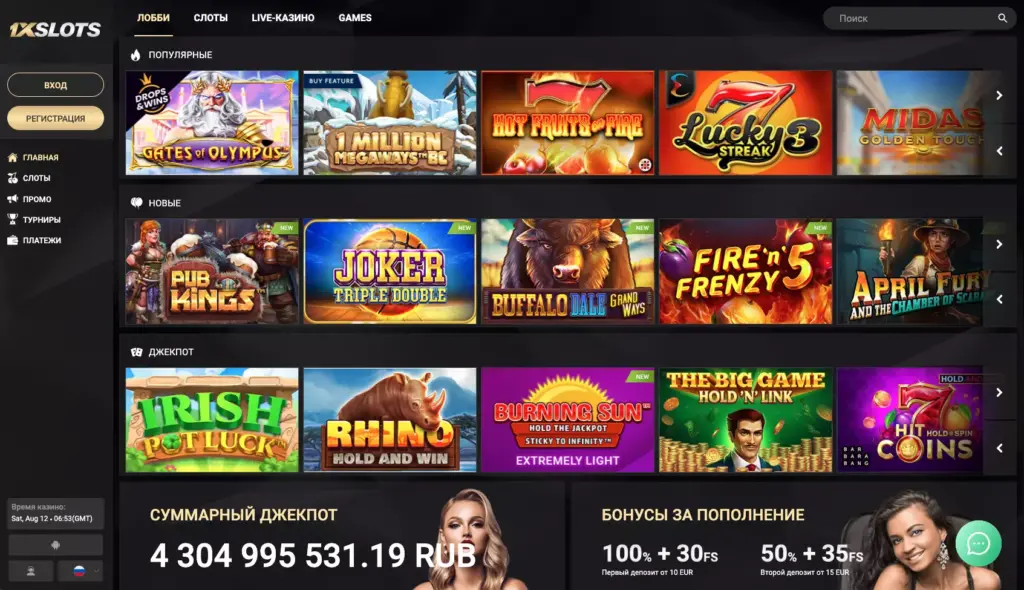Viewport: 1024px width, 590px height.
Task: Click the Android app download icon
Action: coord(56,545)
